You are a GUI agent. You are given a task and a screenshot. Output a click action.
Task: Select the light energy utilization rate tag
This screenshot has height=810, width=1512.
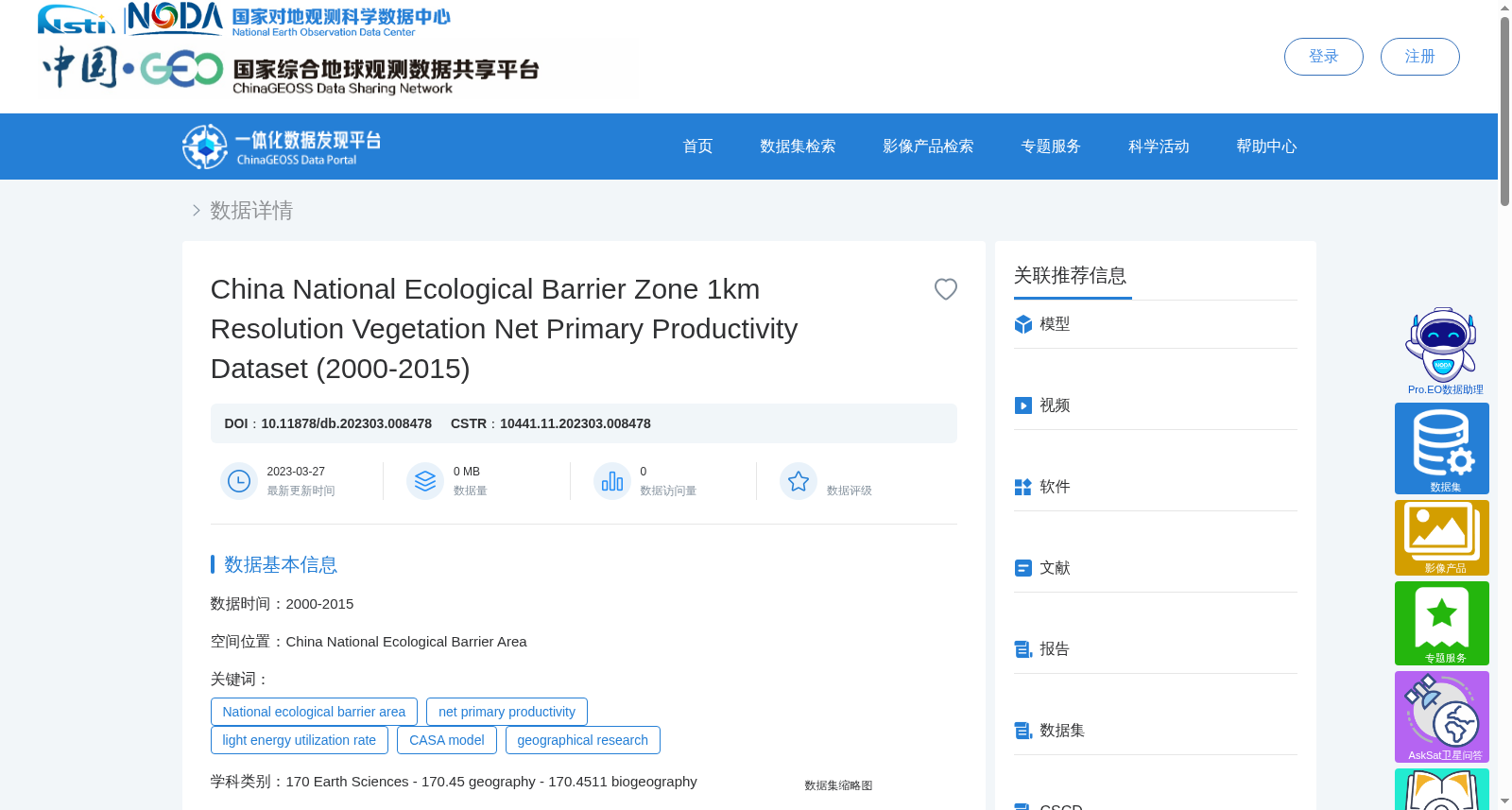[x=300, y=740]
